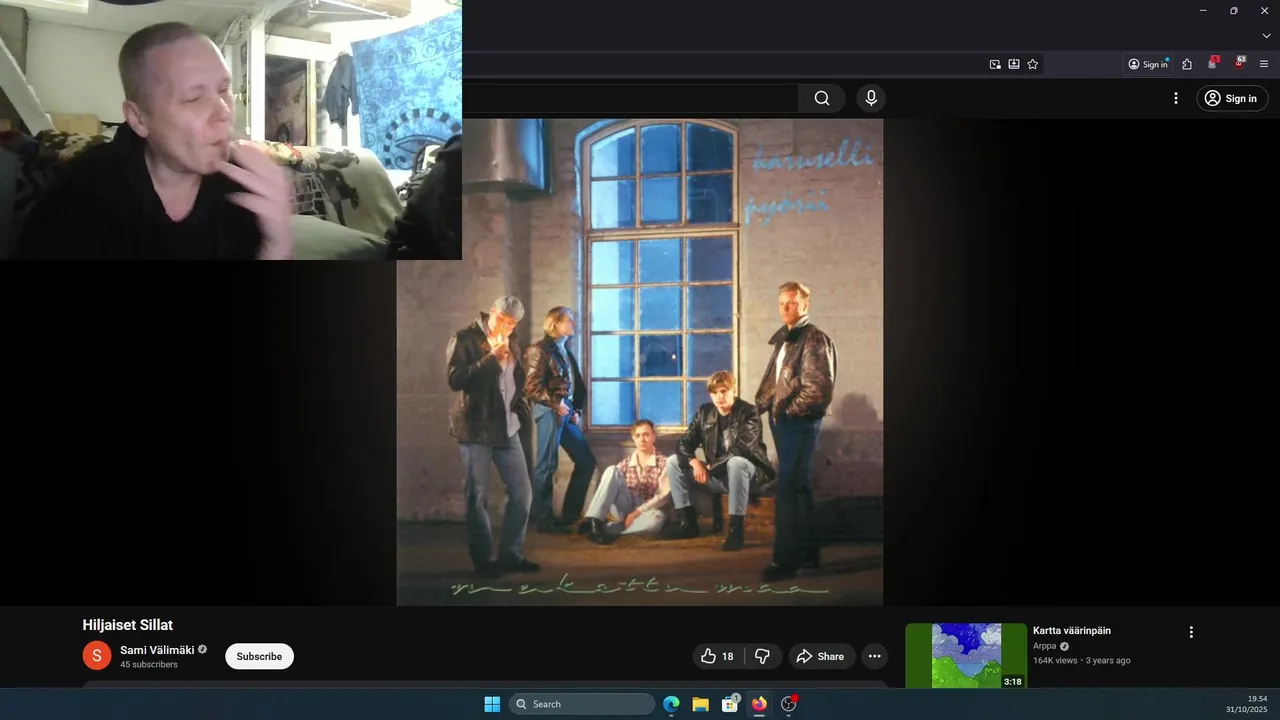This screenshot has height=720, width=1280.
Task: Click the 45 subscribers text
Action: [x=149, y=665]
